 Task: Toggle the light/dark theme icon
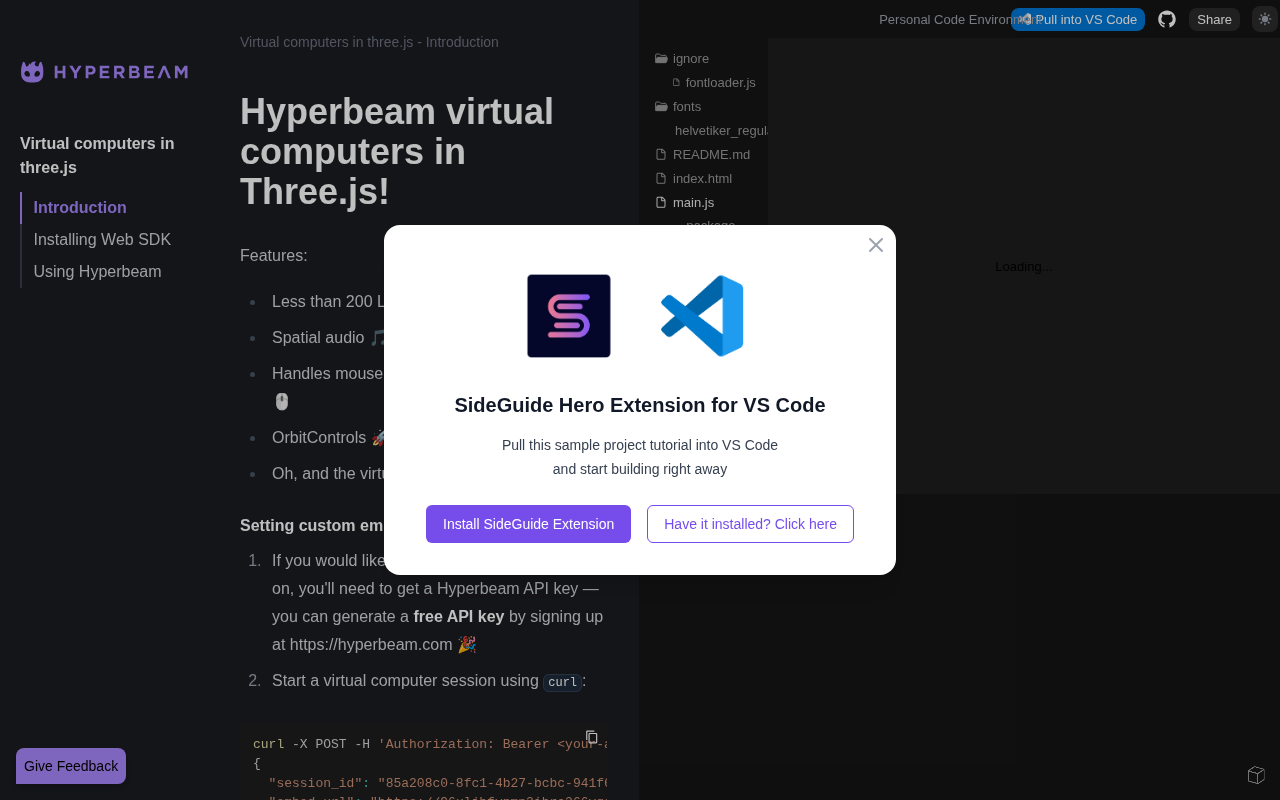[1265, 19]
